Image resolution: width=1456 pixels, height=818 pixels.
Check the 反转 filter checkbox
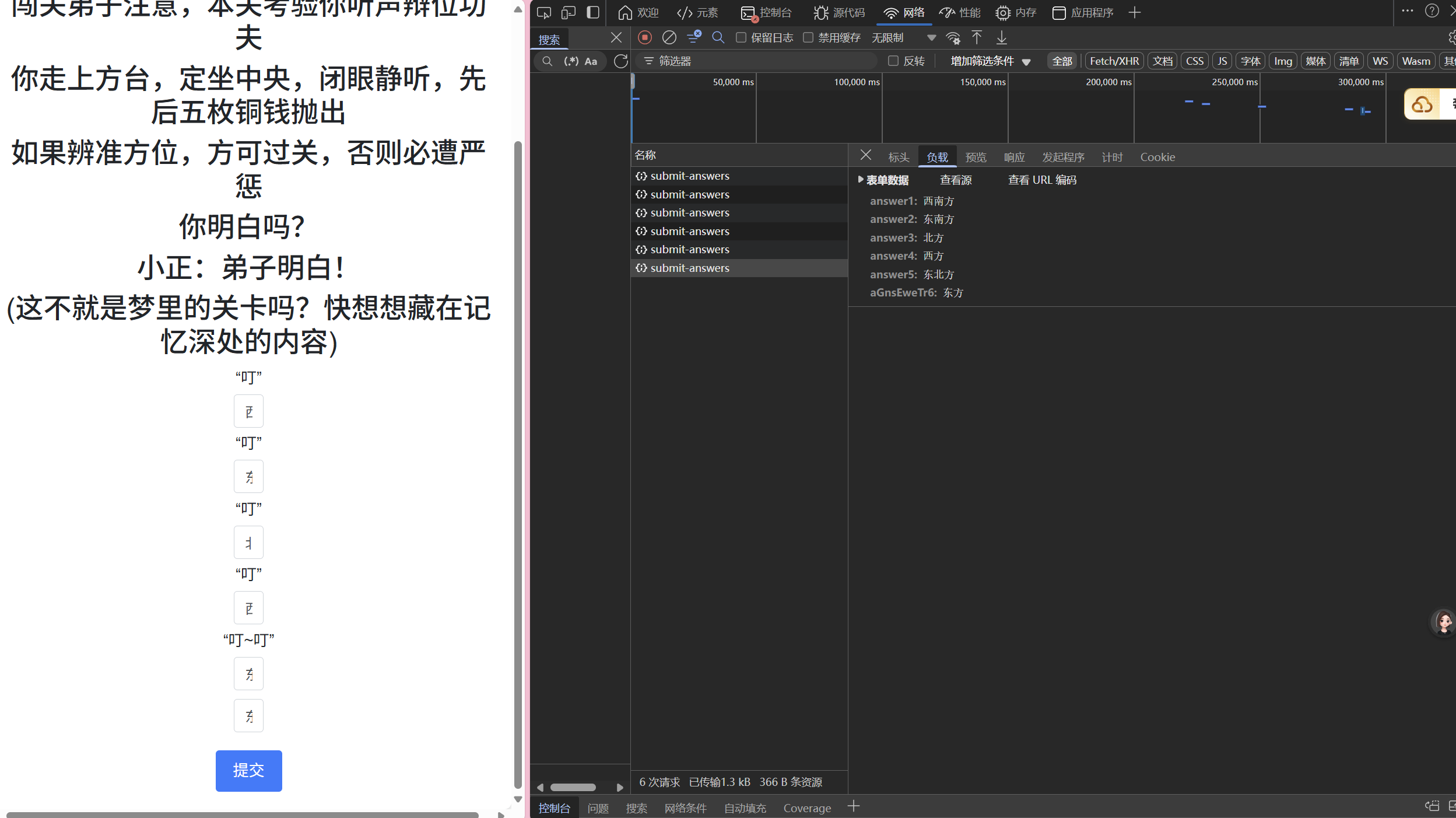tap(893, 61)
